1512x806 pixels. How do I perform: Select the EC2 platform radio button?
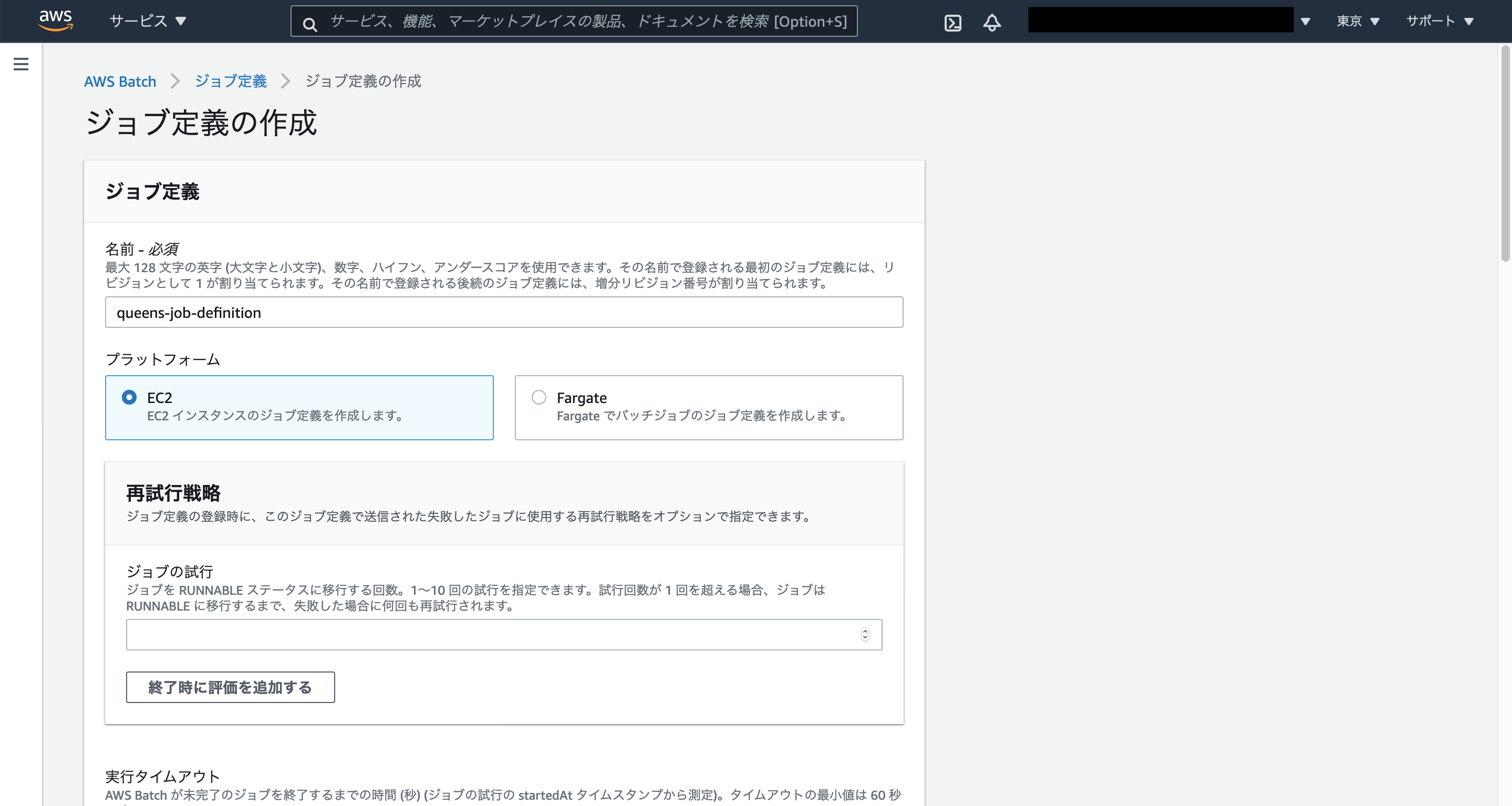tap(129, 397)
